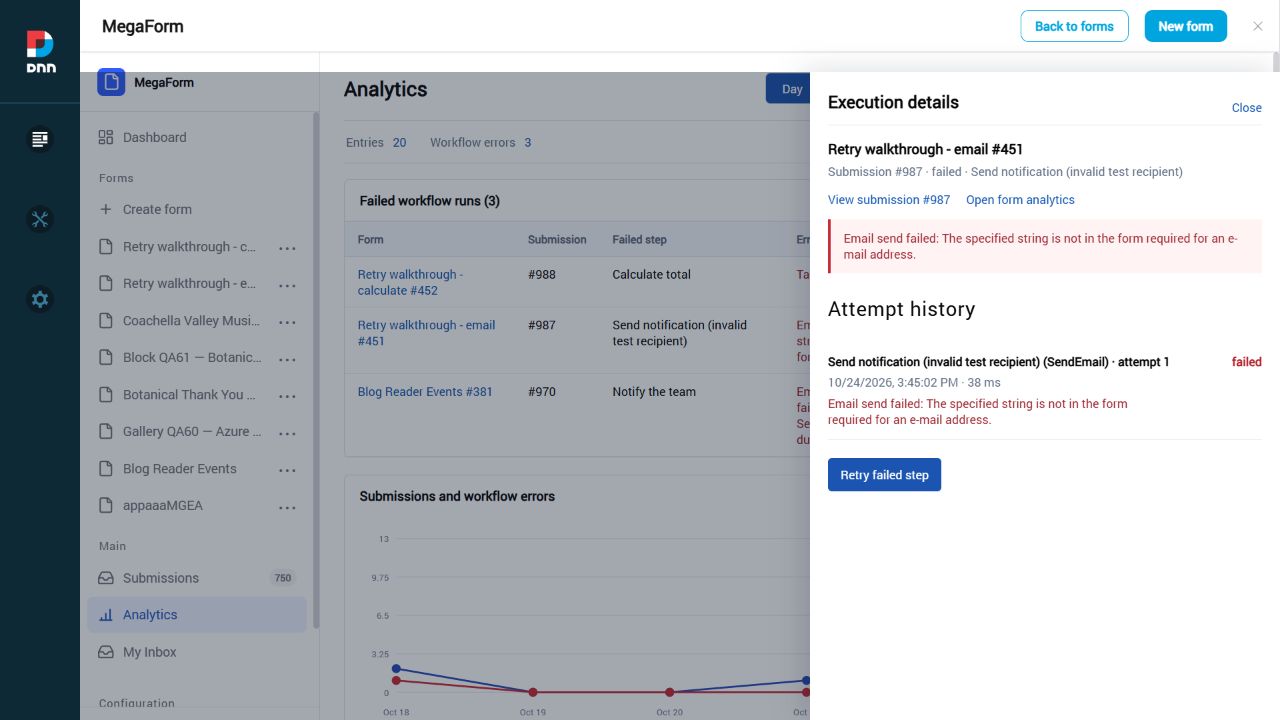
Task: Go to Dashboard in sidebar
Action: coord(197,137)
